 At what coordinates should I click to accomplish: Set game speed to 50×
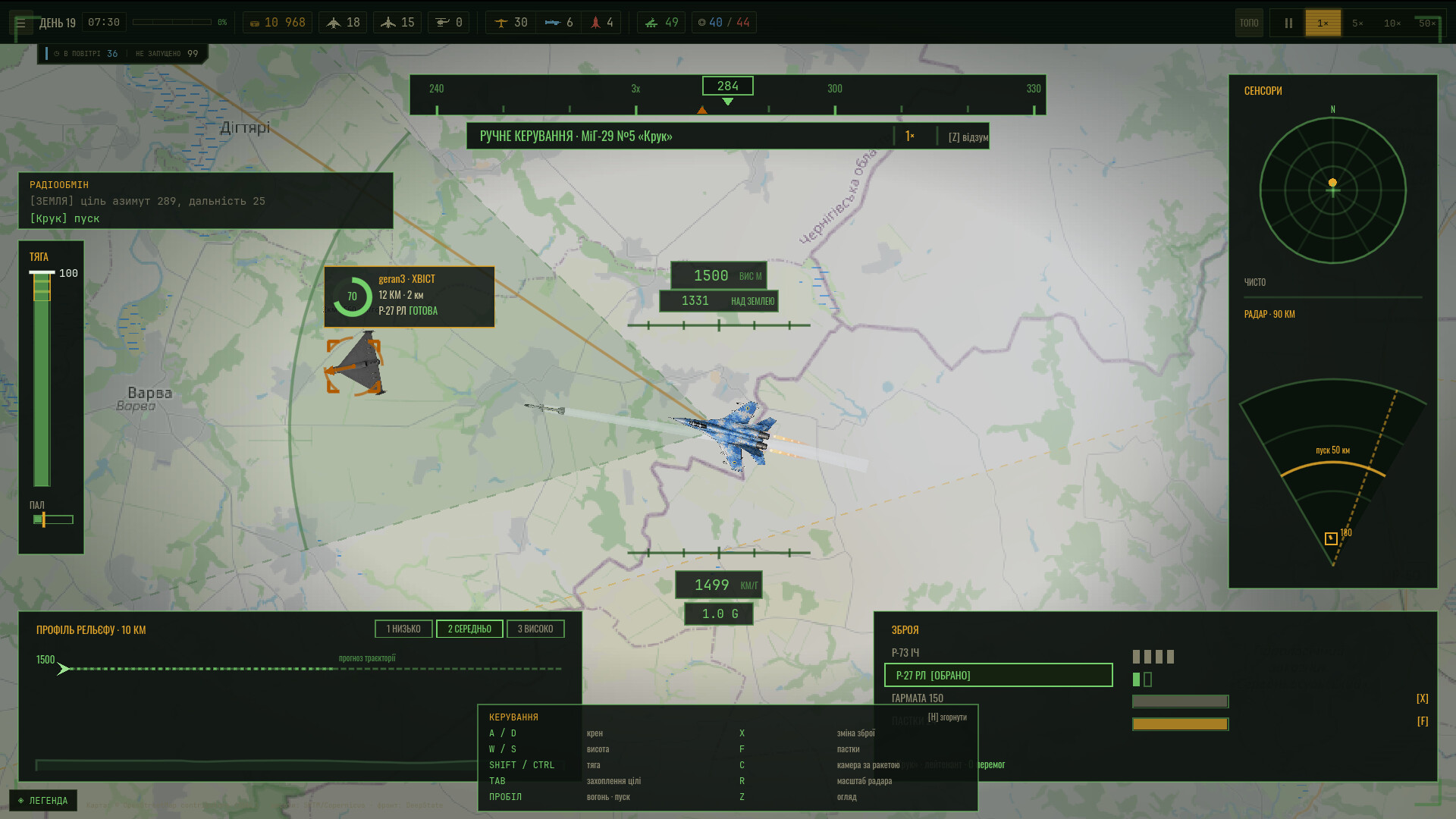pos(1426,24)
